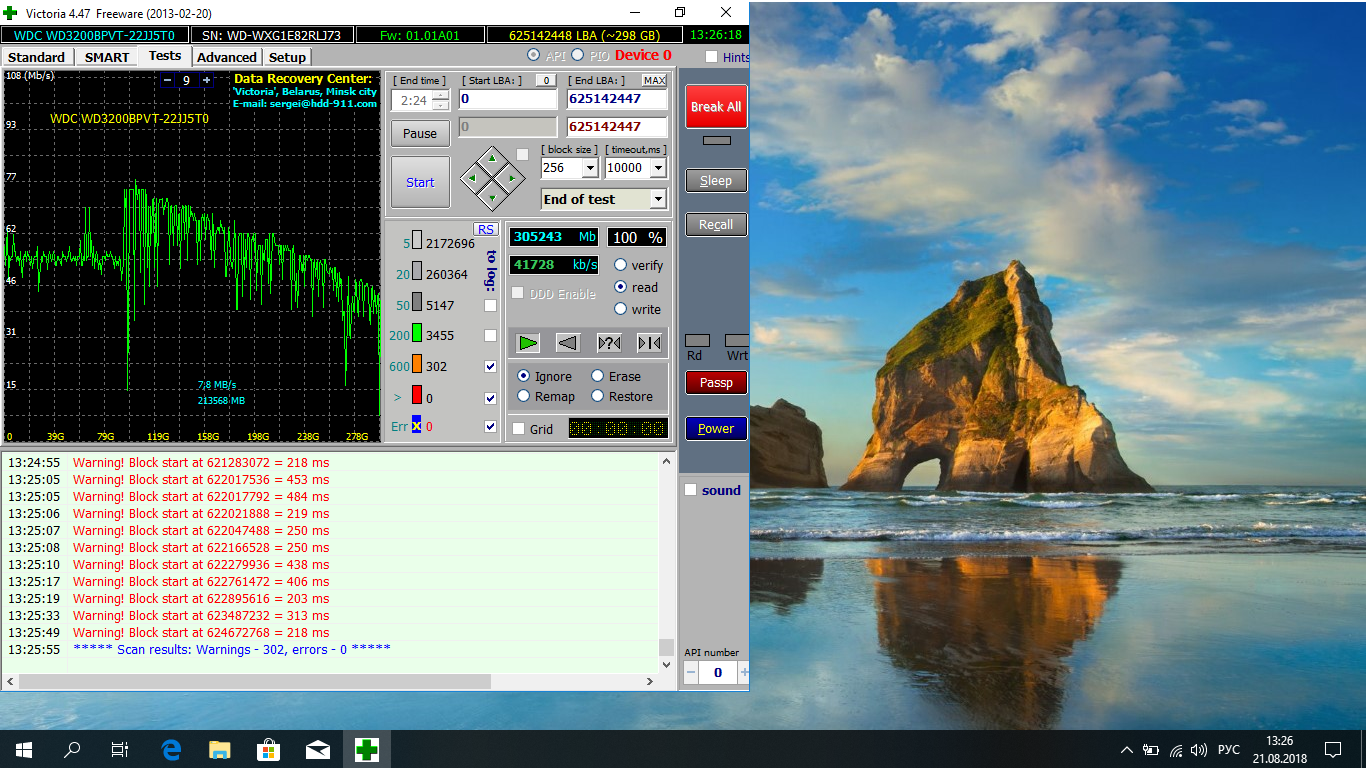
Task: Switch to the SMART tab
Action: (105, 57)
